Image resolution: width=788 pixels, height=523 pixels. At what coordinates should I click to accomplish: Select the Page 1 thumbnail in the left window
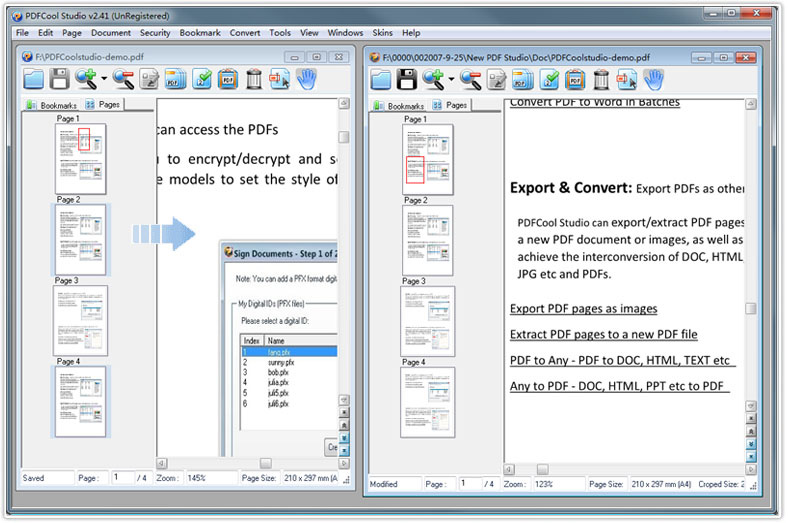tap(80, 159)
